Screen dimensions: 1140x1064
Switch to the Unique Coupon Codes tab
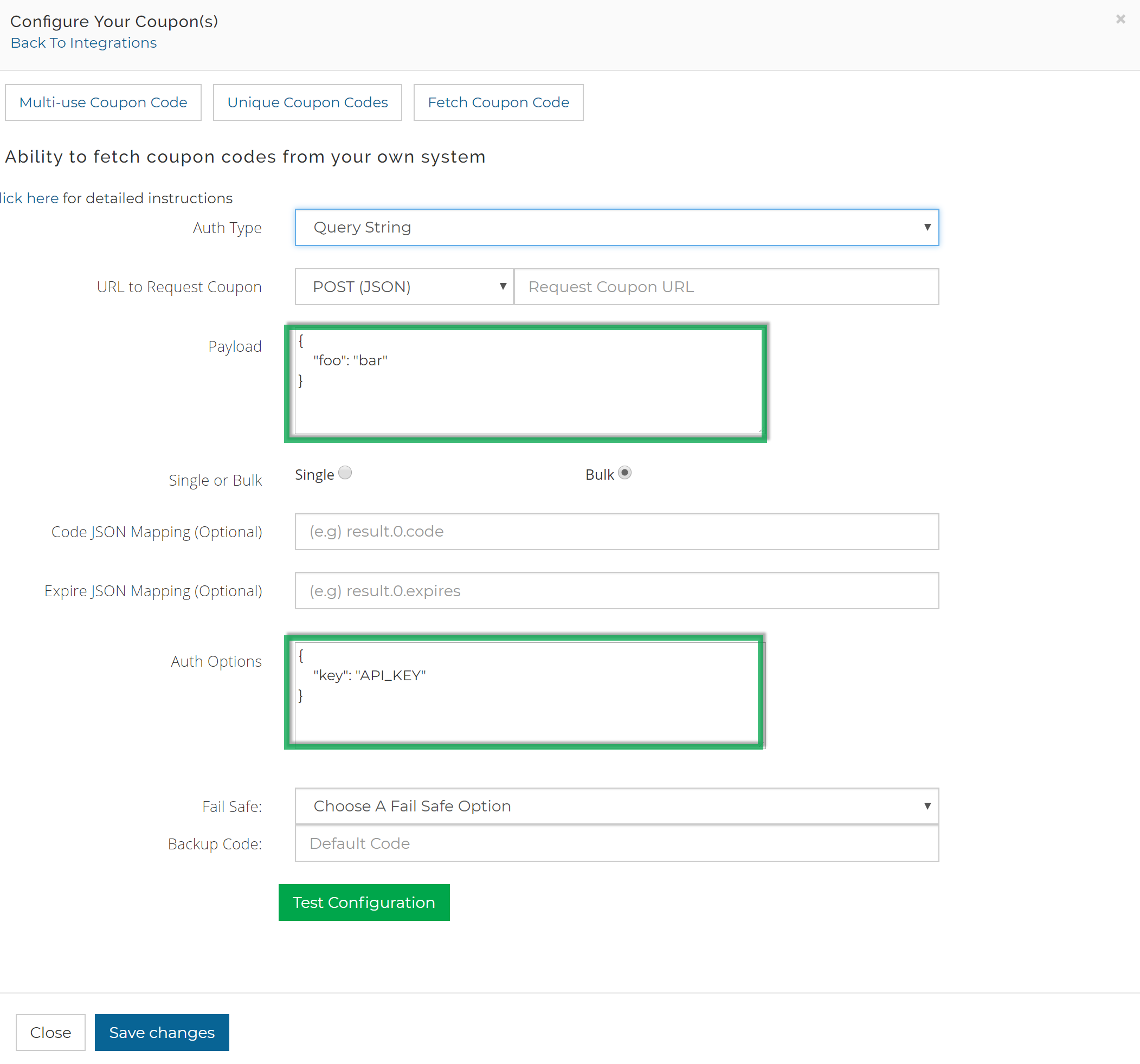307,102
